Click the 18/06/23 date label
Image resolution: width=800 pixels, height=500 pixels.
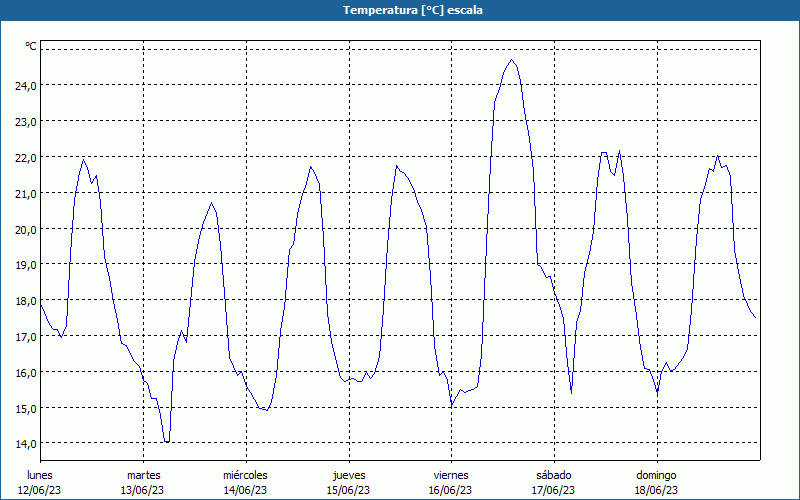point(657,490)
